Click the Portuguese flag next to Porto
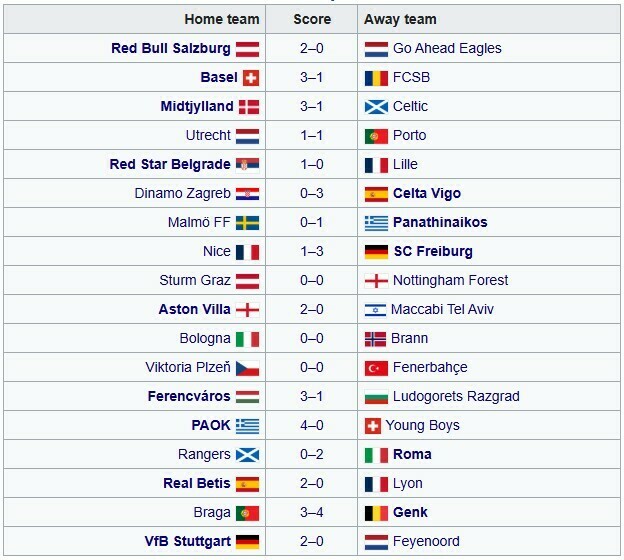Viewport: 624px width, 560px height. pyautogui.click(x=376, y=135)
